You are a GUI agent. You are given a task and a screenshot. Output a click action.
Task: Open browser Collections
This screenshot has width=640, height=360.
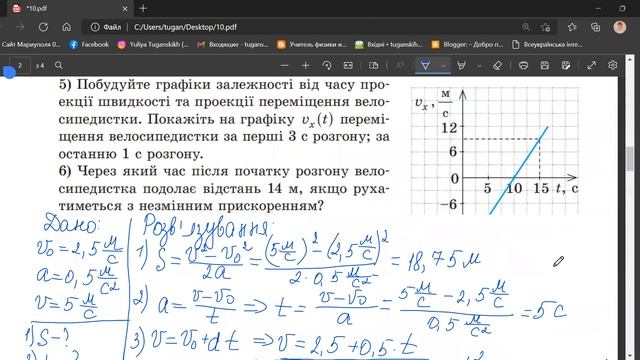pyautogui.click(x=596, y=27)
